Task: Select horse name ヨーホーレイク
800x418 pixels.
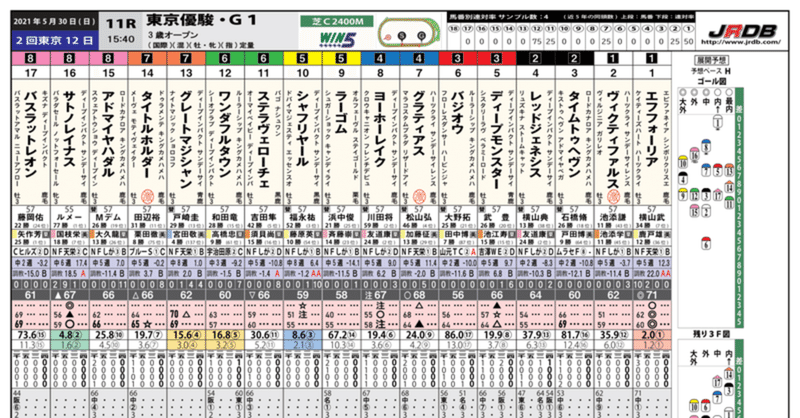Action: point(380,129)
